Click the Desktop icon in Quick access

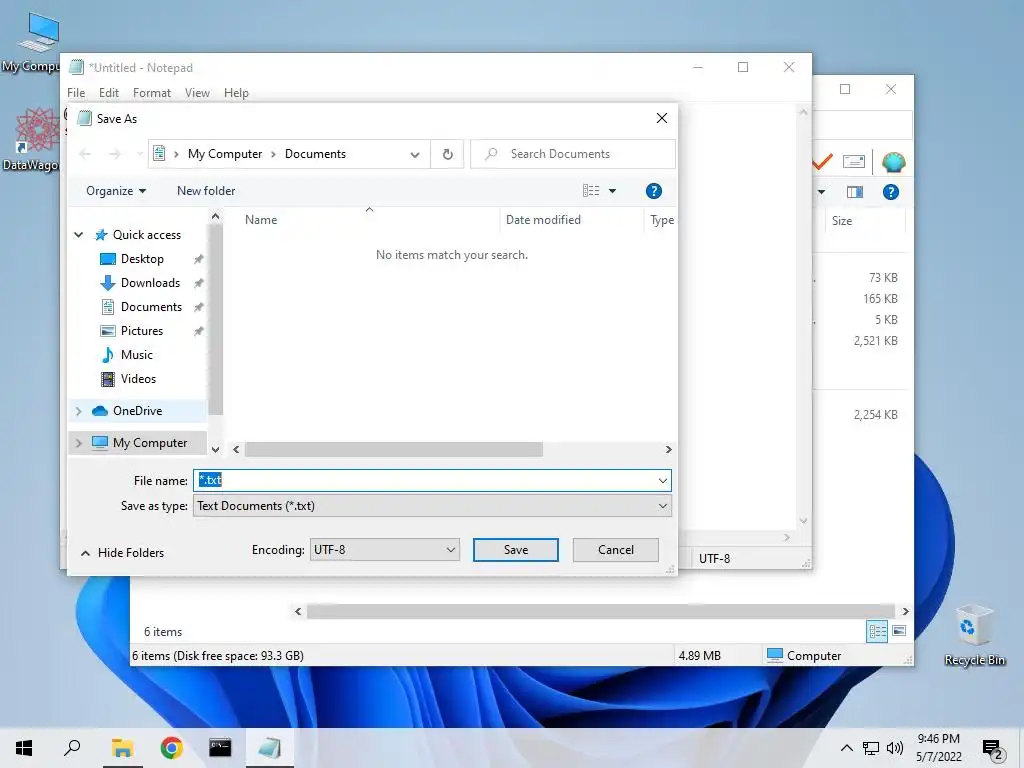click(108, 259)
